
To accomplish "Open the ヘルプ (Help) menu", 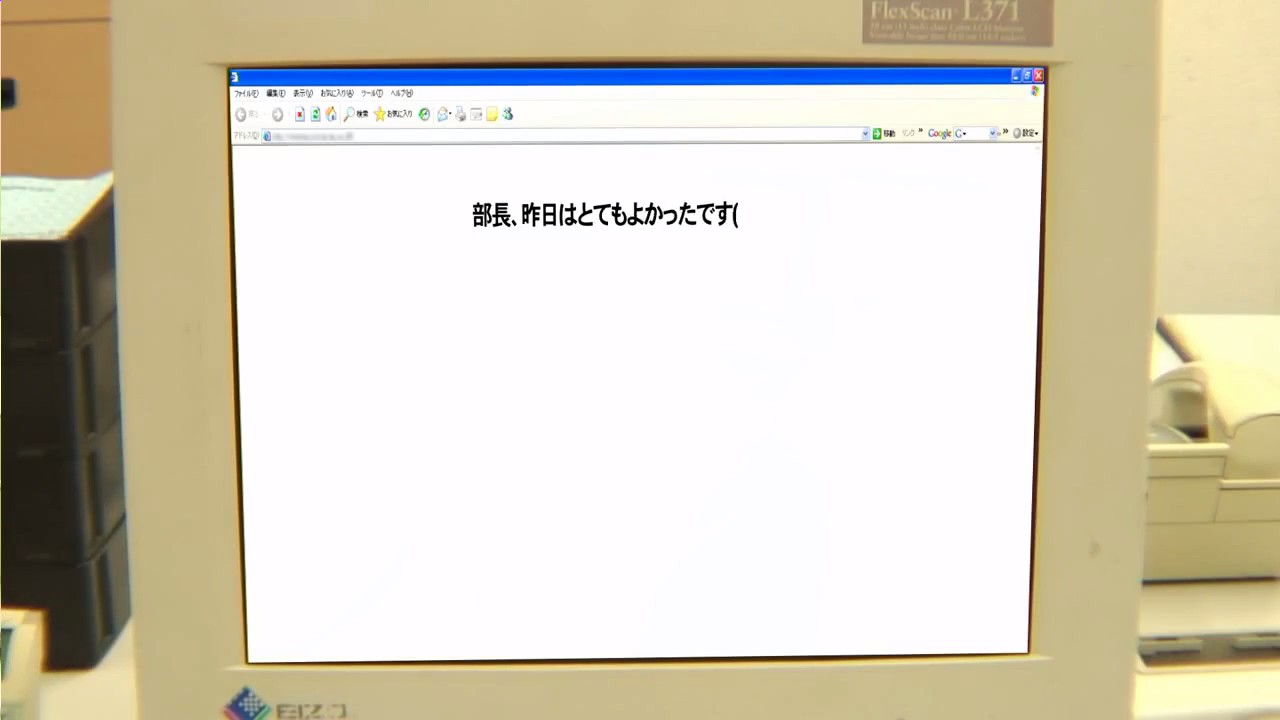I will [401, 93].
